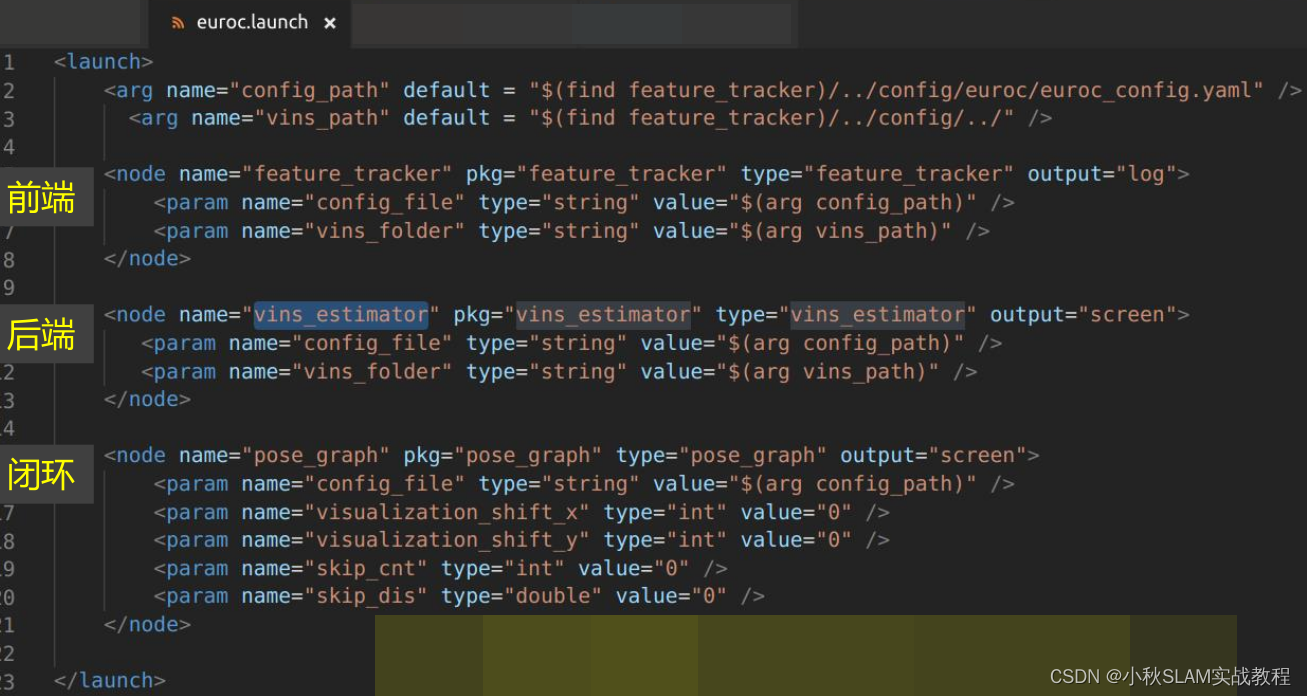Click the euroc_config.yaml default path string
The image size is (1307, 696).
tap(897, 90)
